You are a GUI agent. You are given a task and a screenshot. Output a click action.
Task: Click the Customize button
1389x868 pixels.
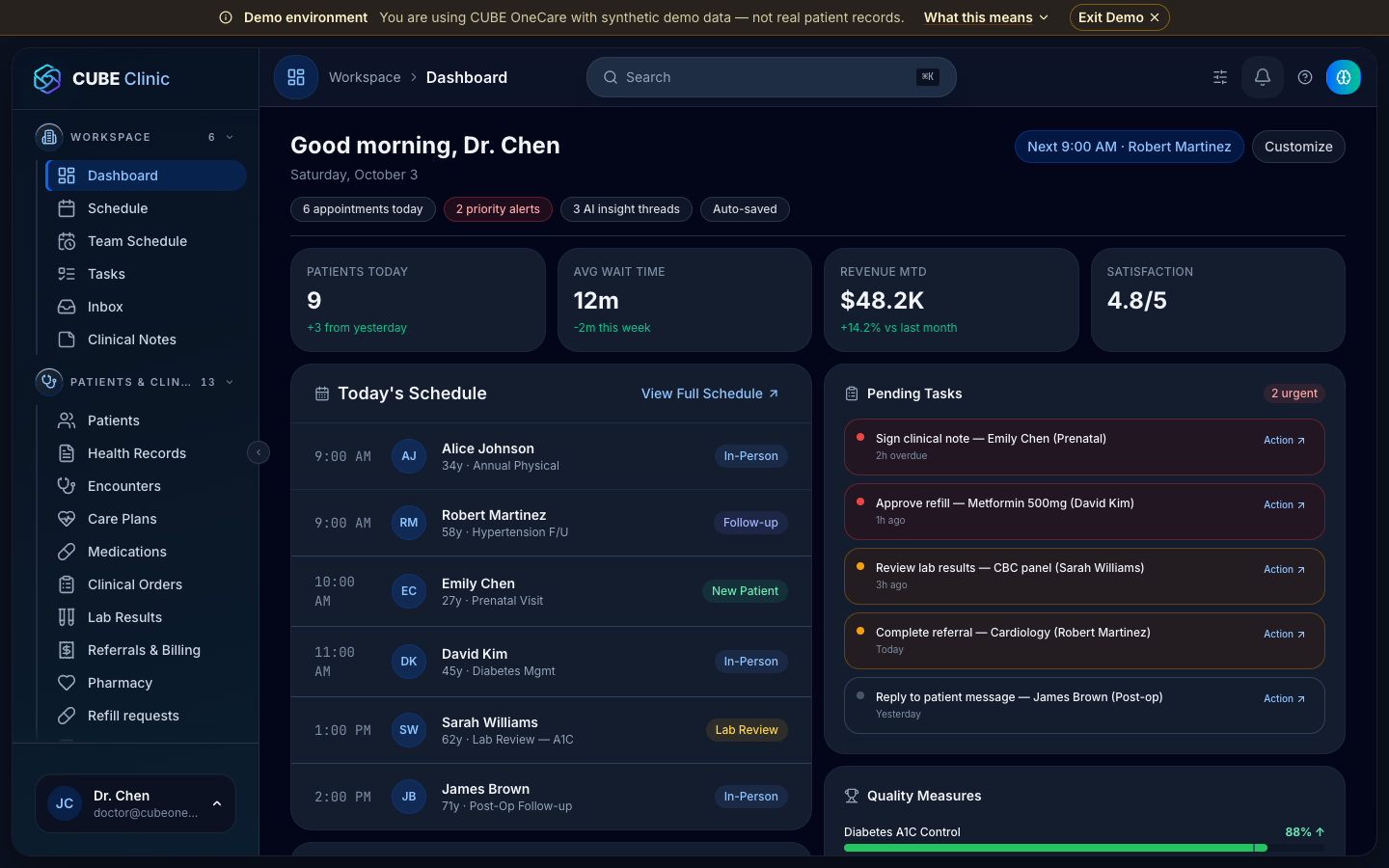(1298, 147)
